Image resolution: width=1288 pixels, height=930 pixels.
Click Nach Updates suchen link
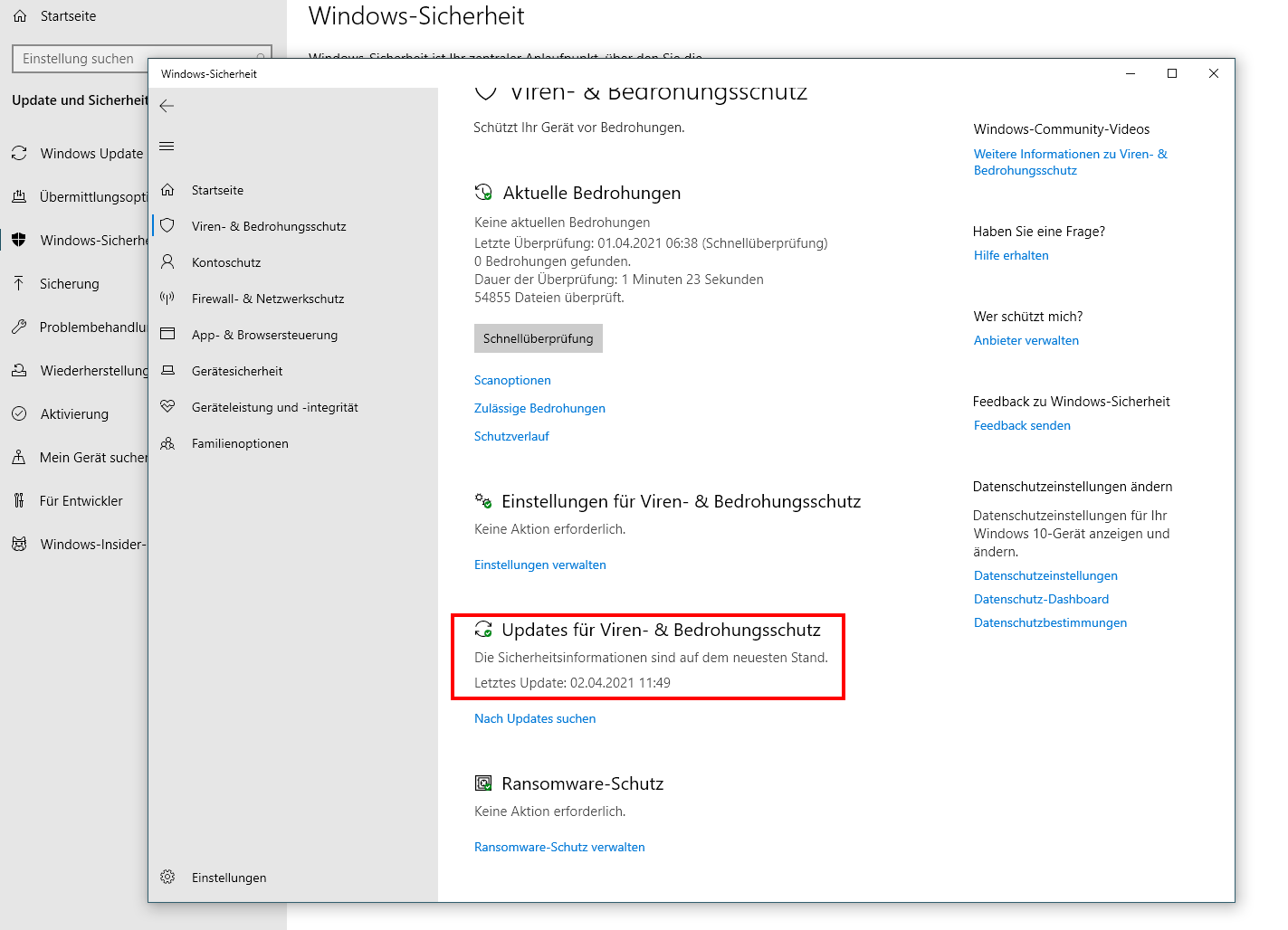[535, 718]
